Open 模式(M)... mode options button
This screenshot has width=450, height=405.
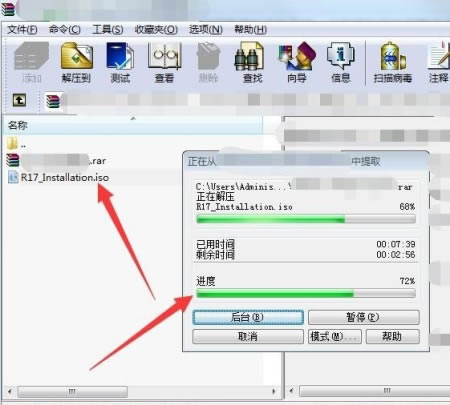click(x=335, y=336)
